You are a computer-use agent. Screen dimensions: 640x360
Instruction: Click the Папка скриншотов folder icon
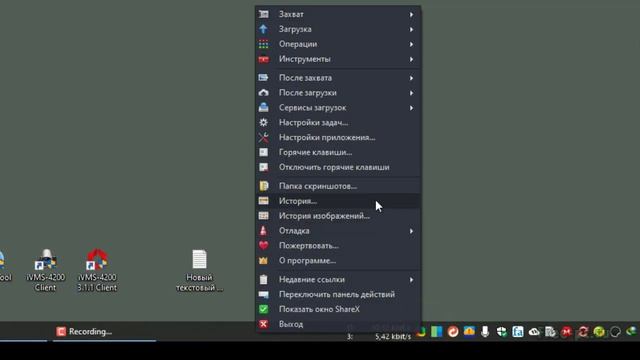(x=264, y=186)
